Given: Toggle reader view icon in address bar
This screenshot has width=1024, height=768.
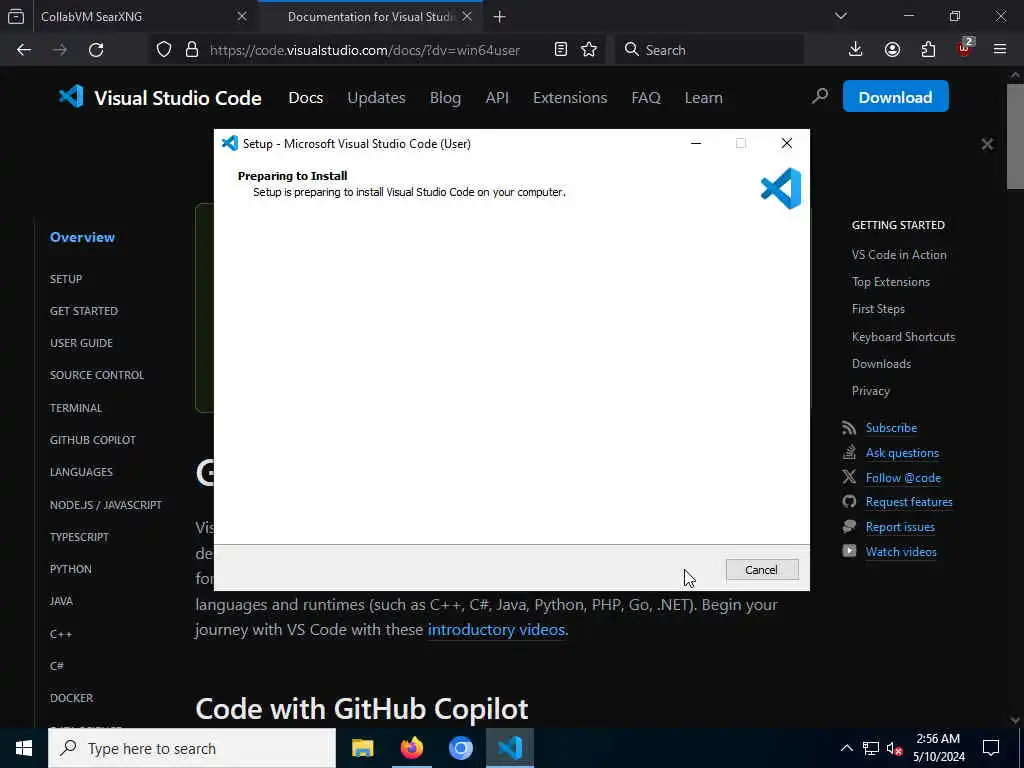Looking at the screenshot, I should pyautogui.click(x=560, y=50).
